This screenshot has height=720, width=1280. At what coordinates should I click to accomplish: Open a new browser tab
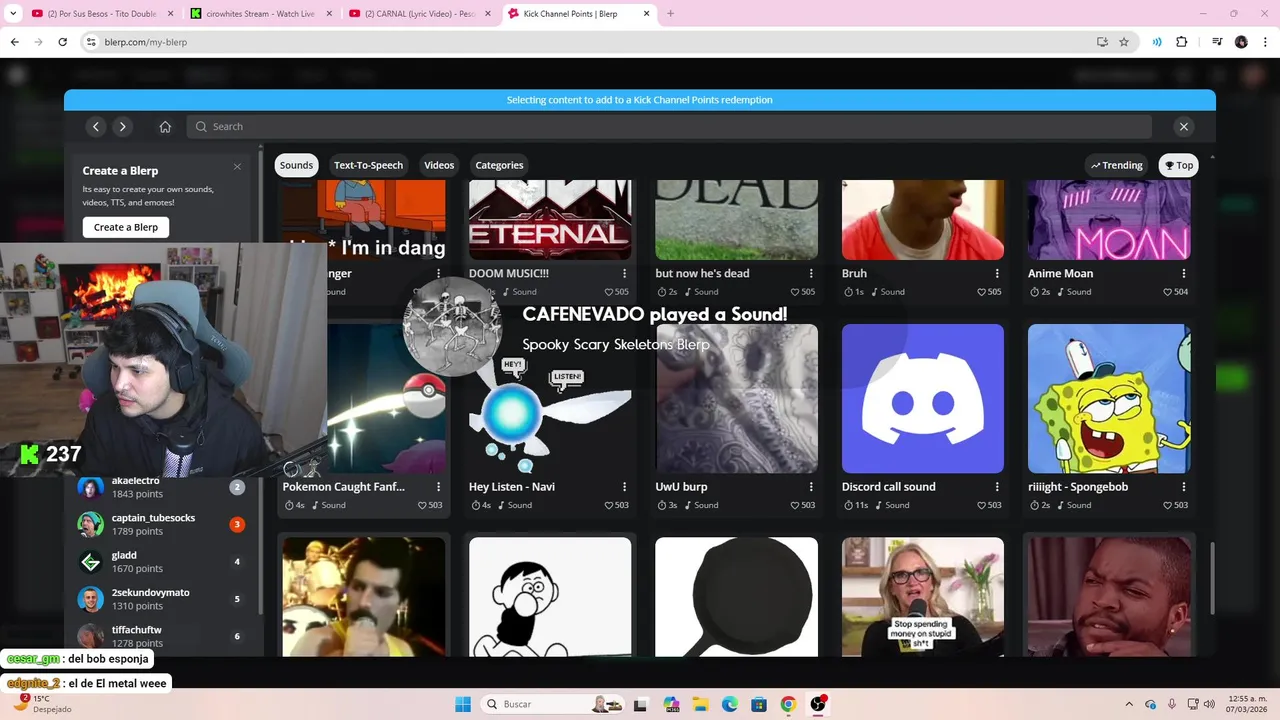coord(670,14)
